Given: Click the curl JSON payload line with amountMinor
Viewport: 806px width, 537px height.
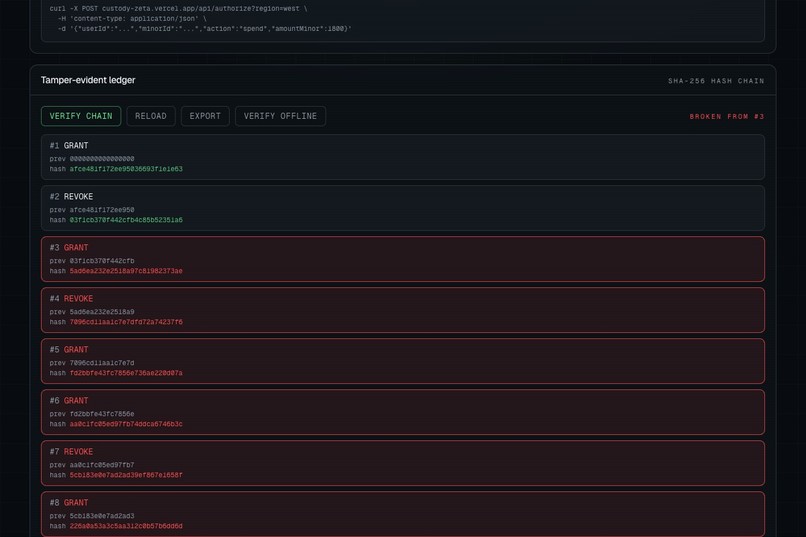Looking at the screenshot, I should click(x=205, y=29).
